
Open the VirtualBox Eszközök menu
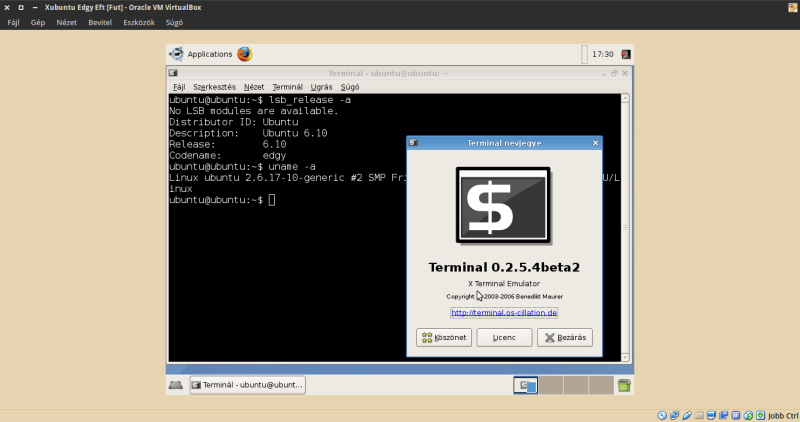click(138, 21)
